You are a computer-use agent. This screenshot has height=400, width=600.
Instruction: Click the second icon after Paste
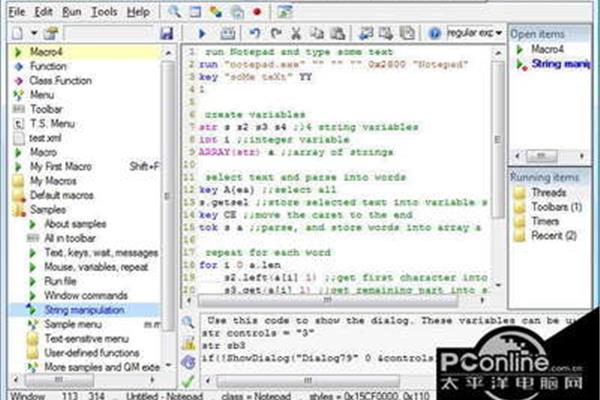[386, 33]
